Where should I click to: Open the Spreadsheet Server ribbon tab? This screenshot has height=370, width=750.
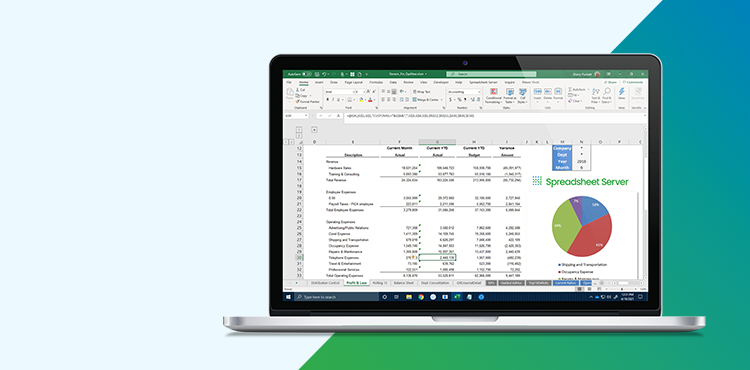coord(483,82)
